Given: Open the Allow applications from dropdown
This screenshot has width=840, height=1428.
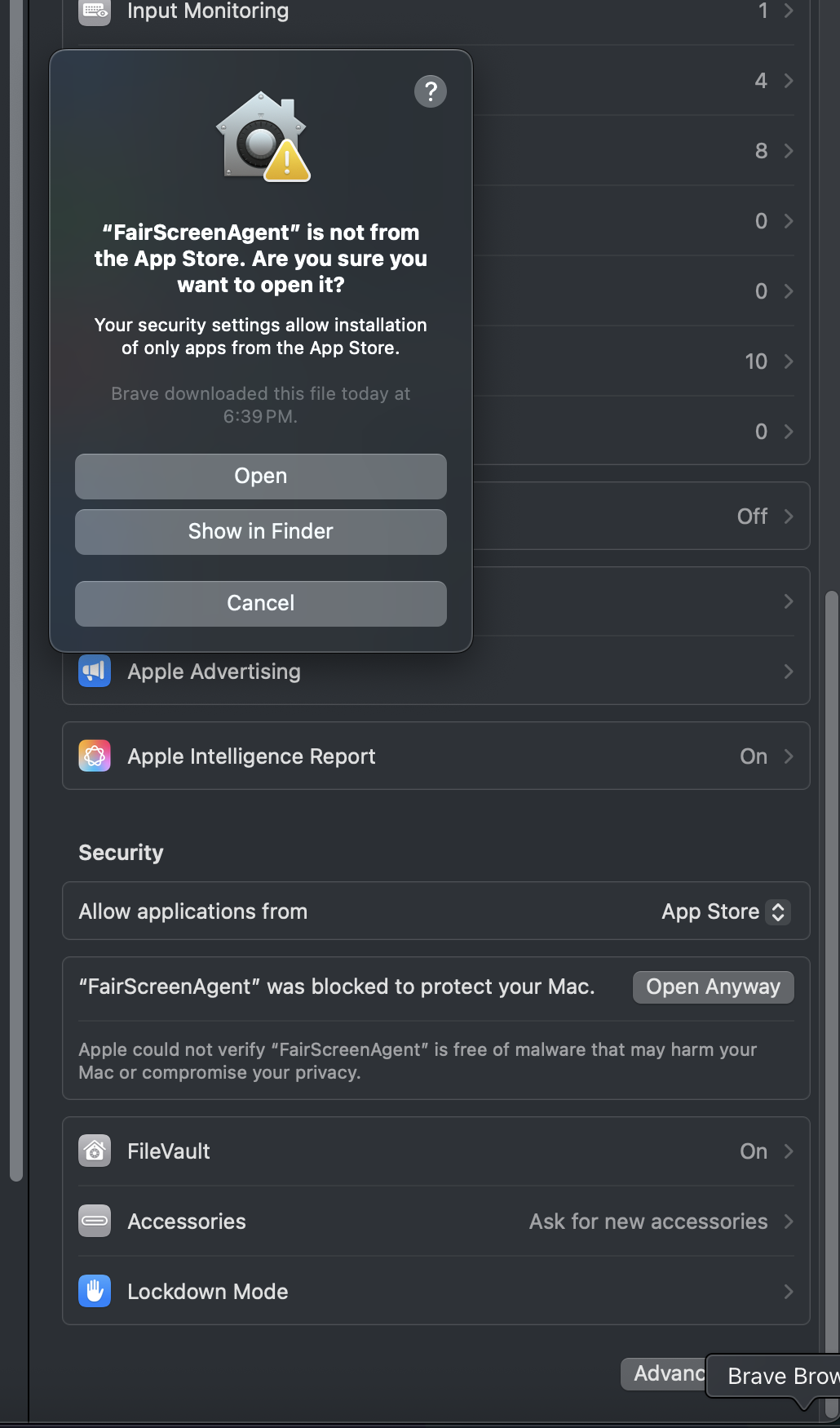Looking at the screenshot, I should pyautogui.click(x=724, y=911).
